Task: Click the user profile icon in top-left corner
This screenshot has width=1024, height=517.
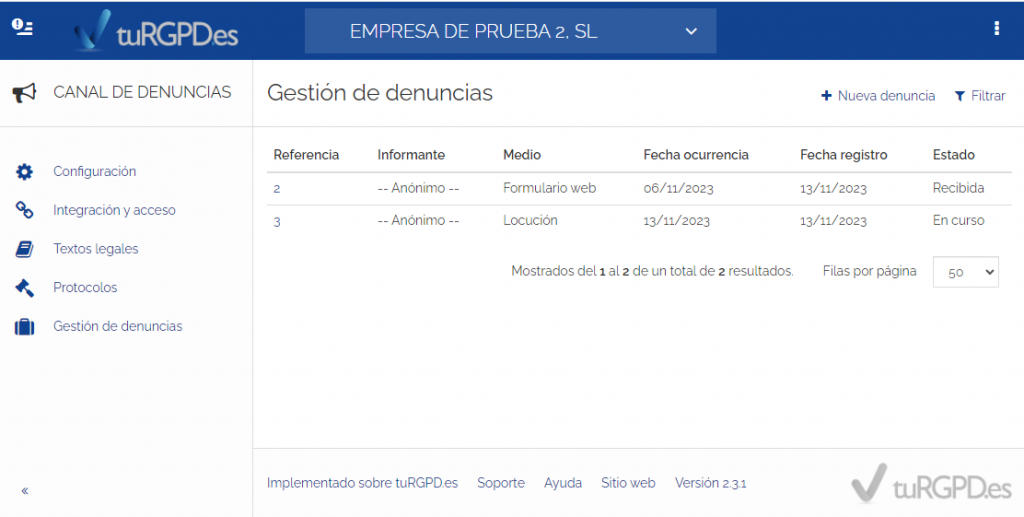Action: 22,28
